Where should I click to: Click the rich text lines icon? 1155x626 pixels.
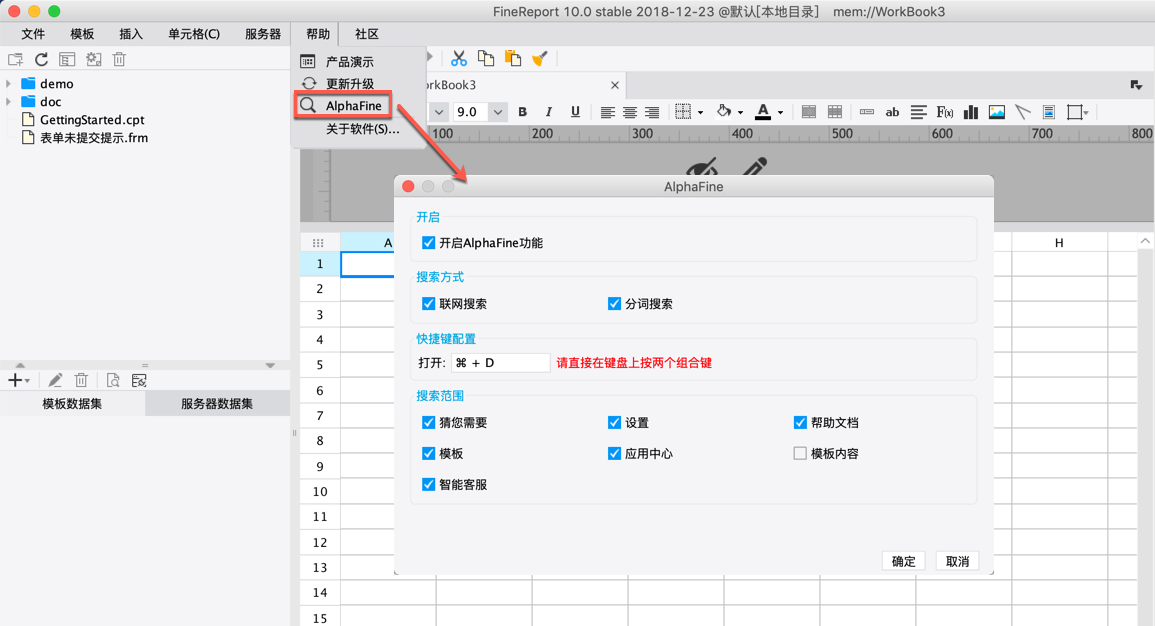click(918, 112)
